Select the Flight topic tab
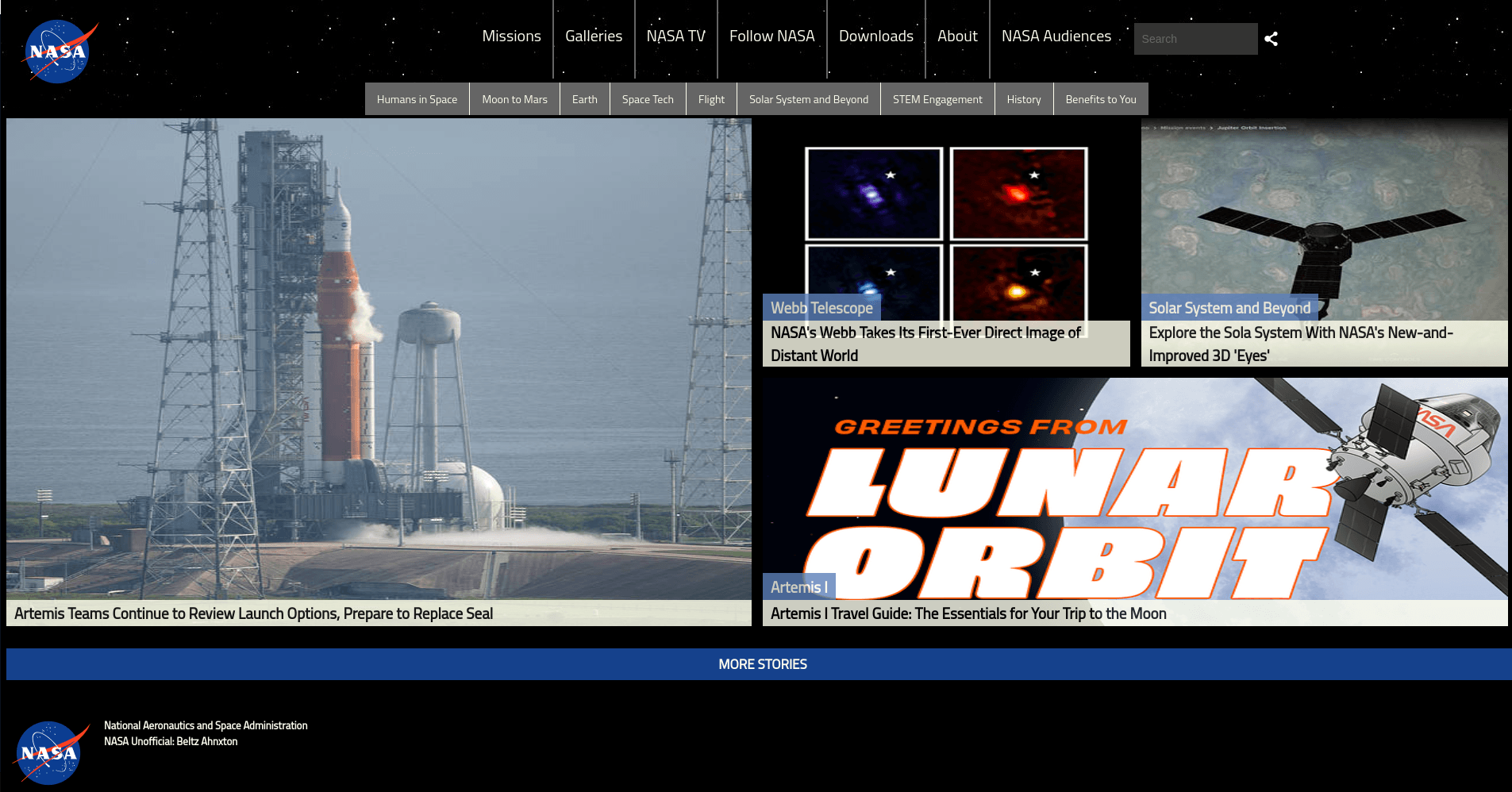 click(711, 99)
